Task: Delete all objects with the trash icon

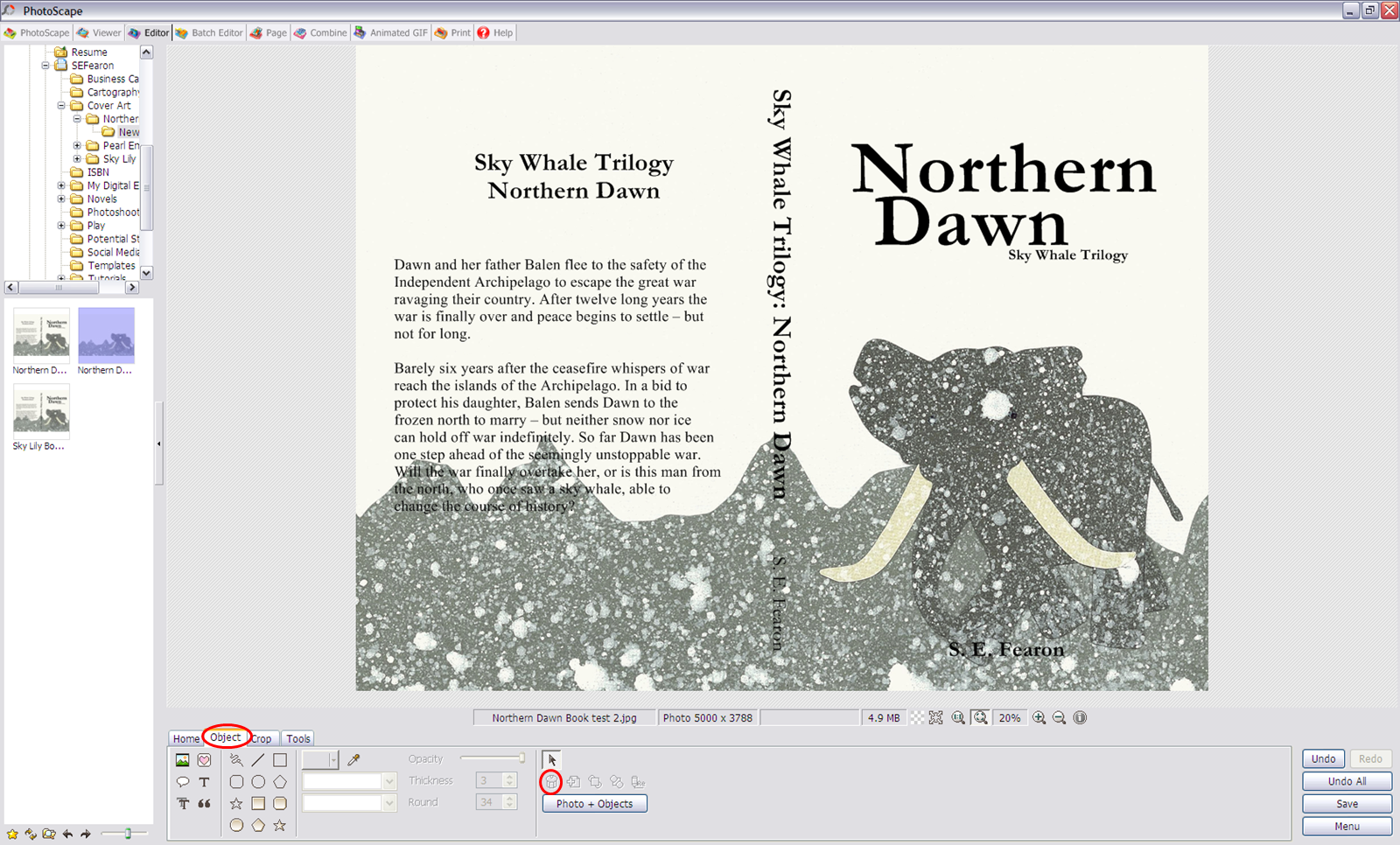Action: click(x=551, y=782)
